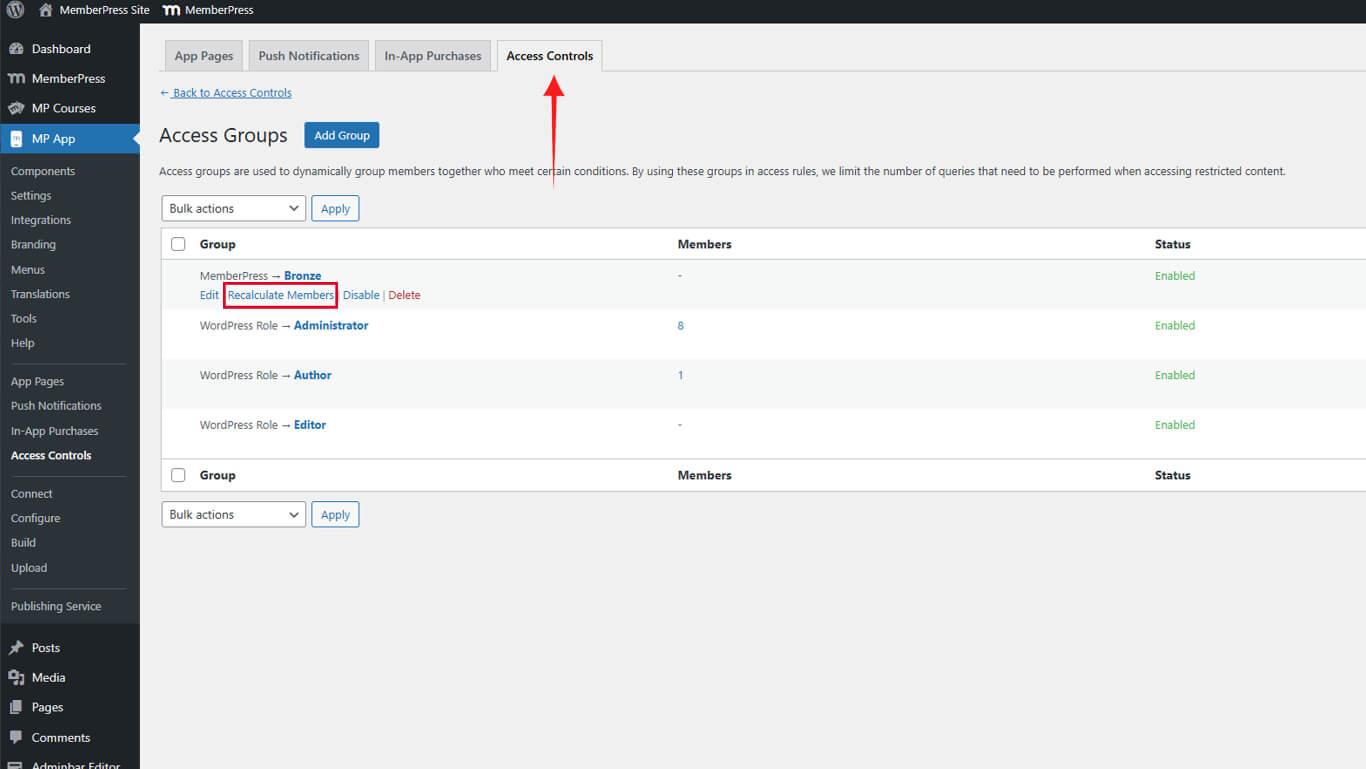Click the MemberPress sidebar logo icon
The height and width of the screenshot is (769, 1366).
[x=16, y=79]
